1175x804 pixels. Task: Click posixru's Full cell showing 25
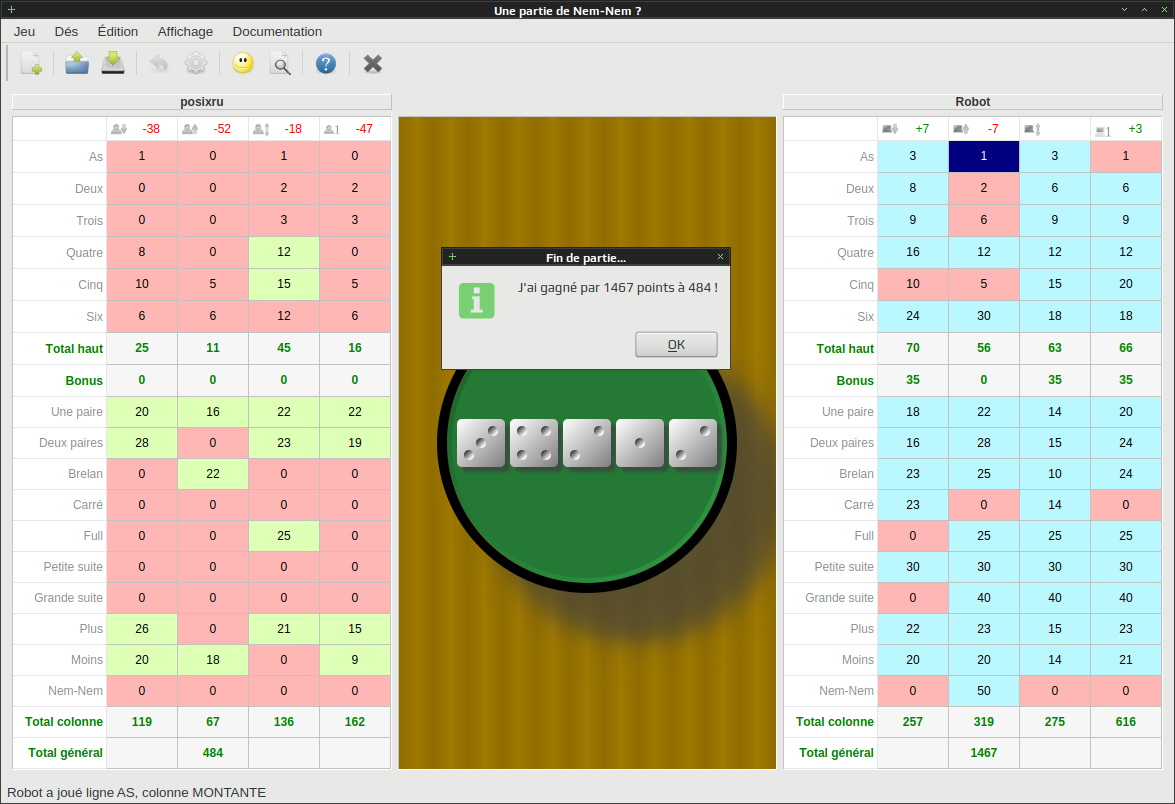pyautogui.click(x=284, y=536)
